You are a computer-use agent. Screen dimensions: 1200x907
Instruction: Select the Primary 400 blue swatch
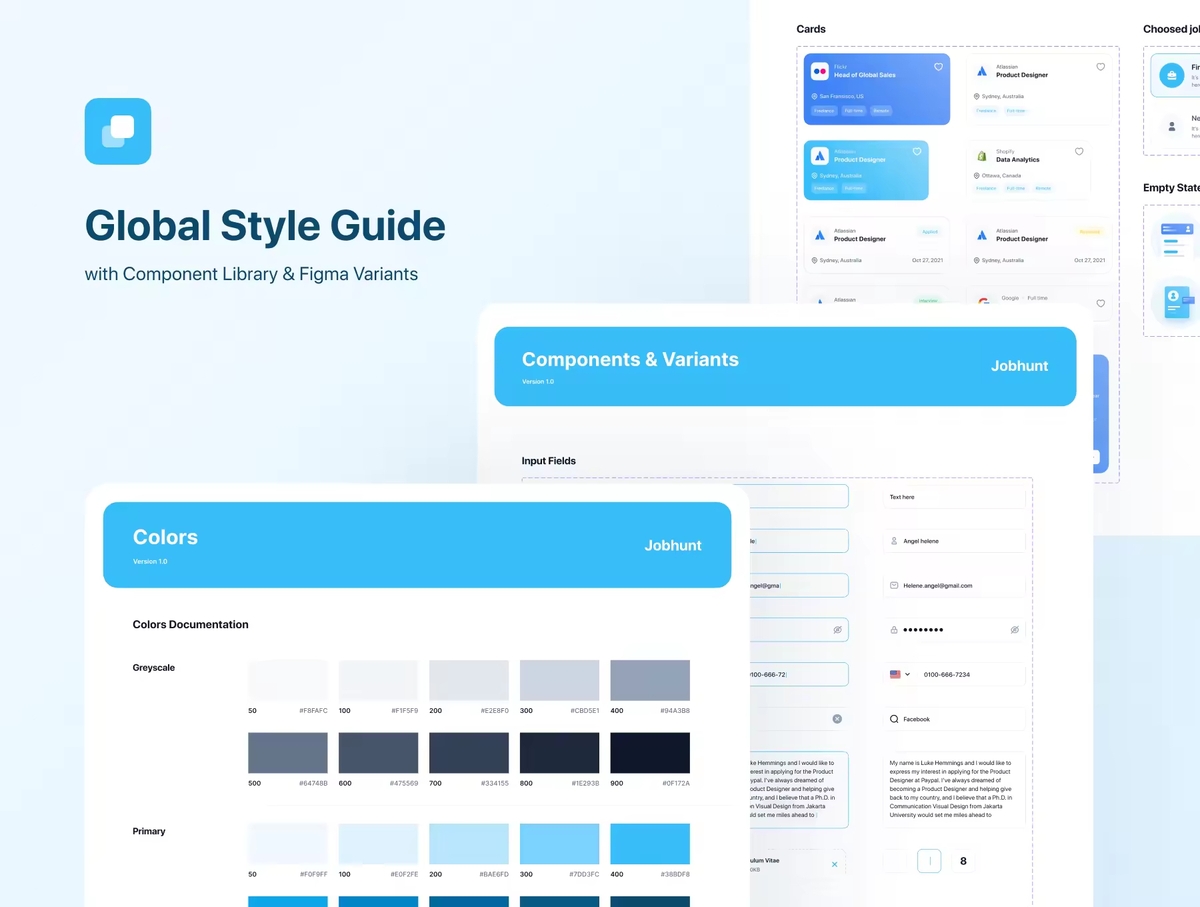tap(649, 844)
